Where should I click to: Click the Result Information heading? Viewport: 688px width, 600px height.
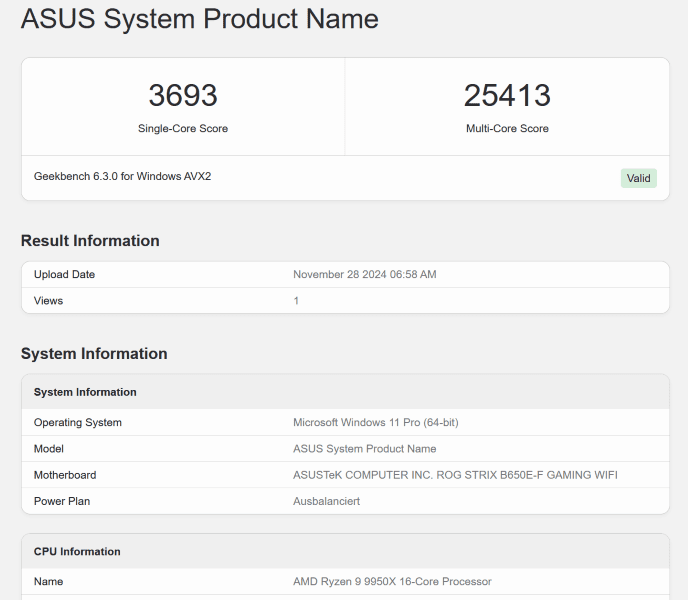(90, 241)
